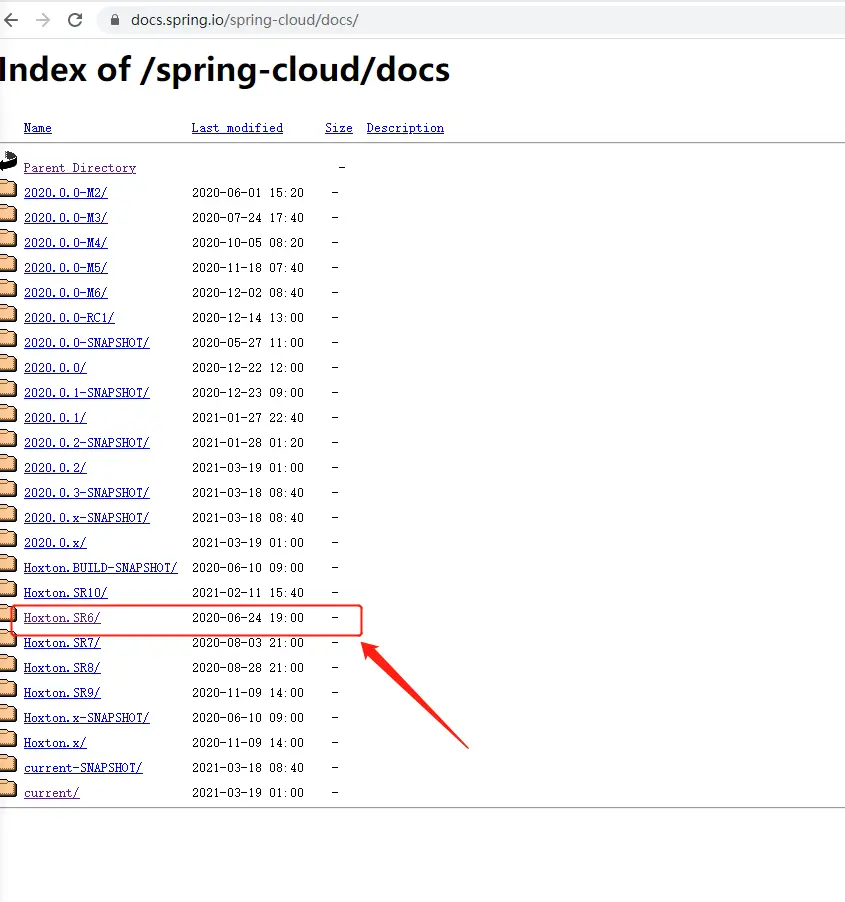Click folder icon beside 2020.0.0-M6/
This screenshot has height=902, width=845.
8,288
